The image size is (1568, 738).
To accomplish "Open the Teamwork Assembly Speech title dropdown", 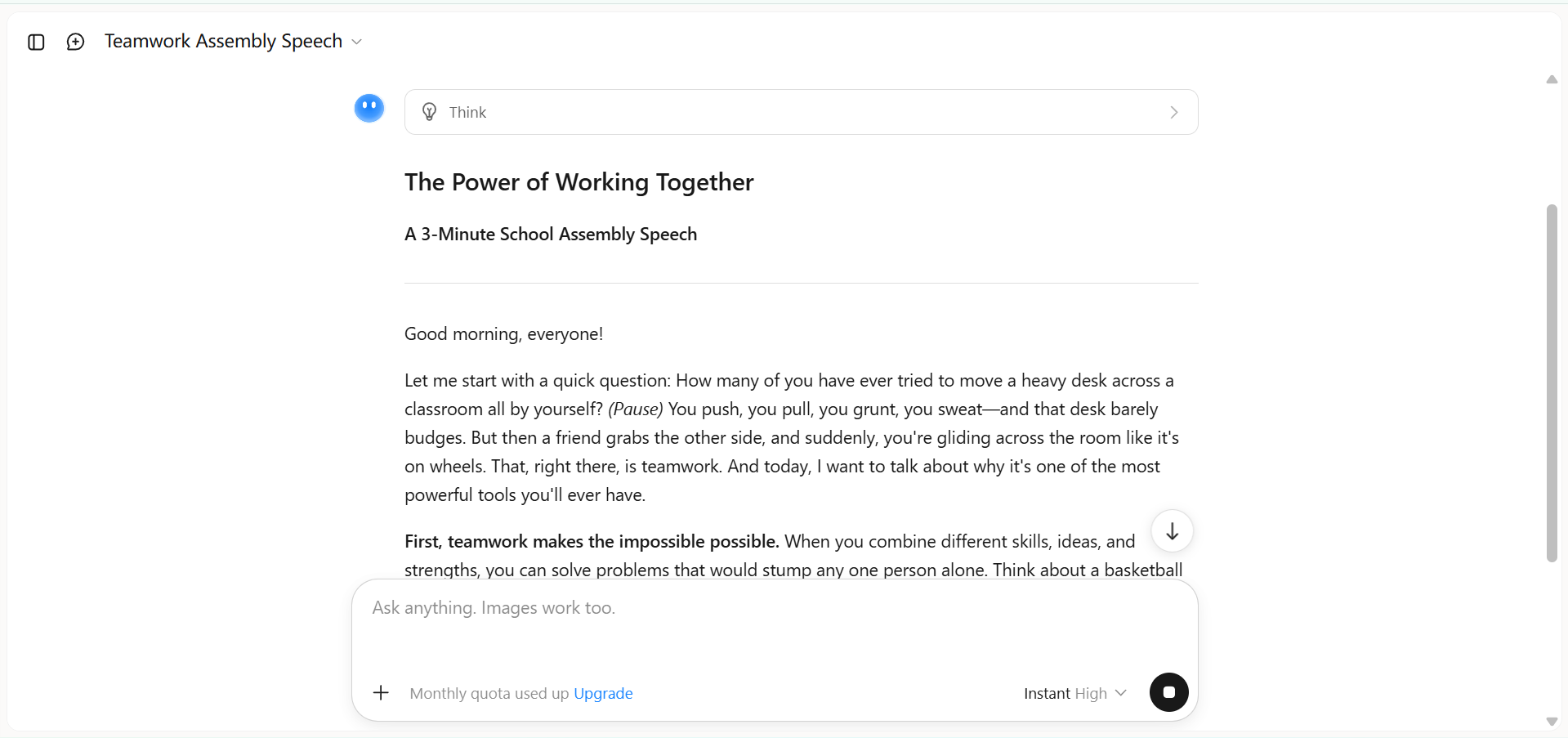I will click(x=356, y=42).
